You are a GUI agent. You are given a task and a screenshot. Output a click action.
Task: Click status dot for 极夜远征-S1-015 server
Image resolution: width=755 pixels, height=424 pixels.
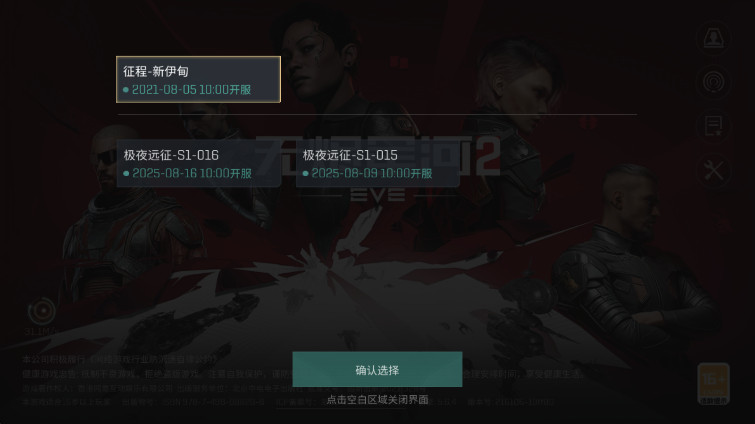[x=305, y=173]
